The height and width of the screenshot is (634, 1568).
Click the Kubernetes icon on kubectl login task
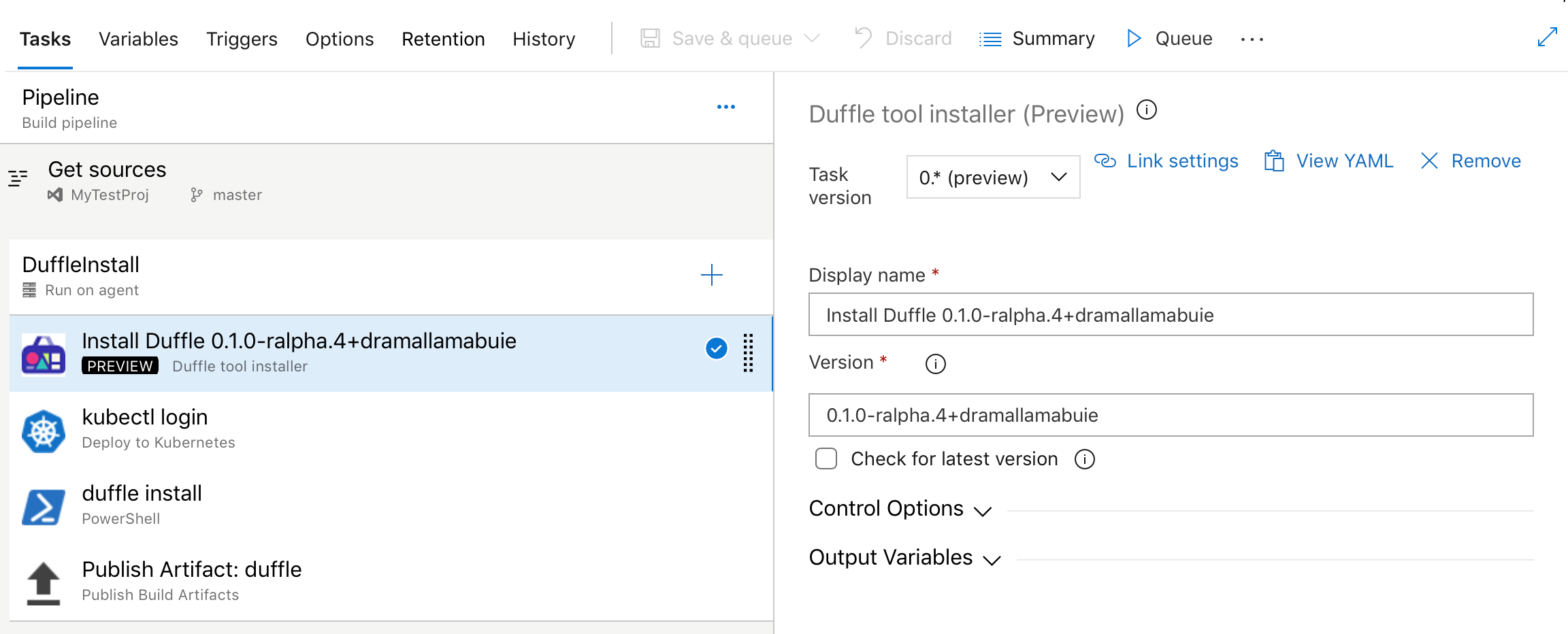point(43,430)
